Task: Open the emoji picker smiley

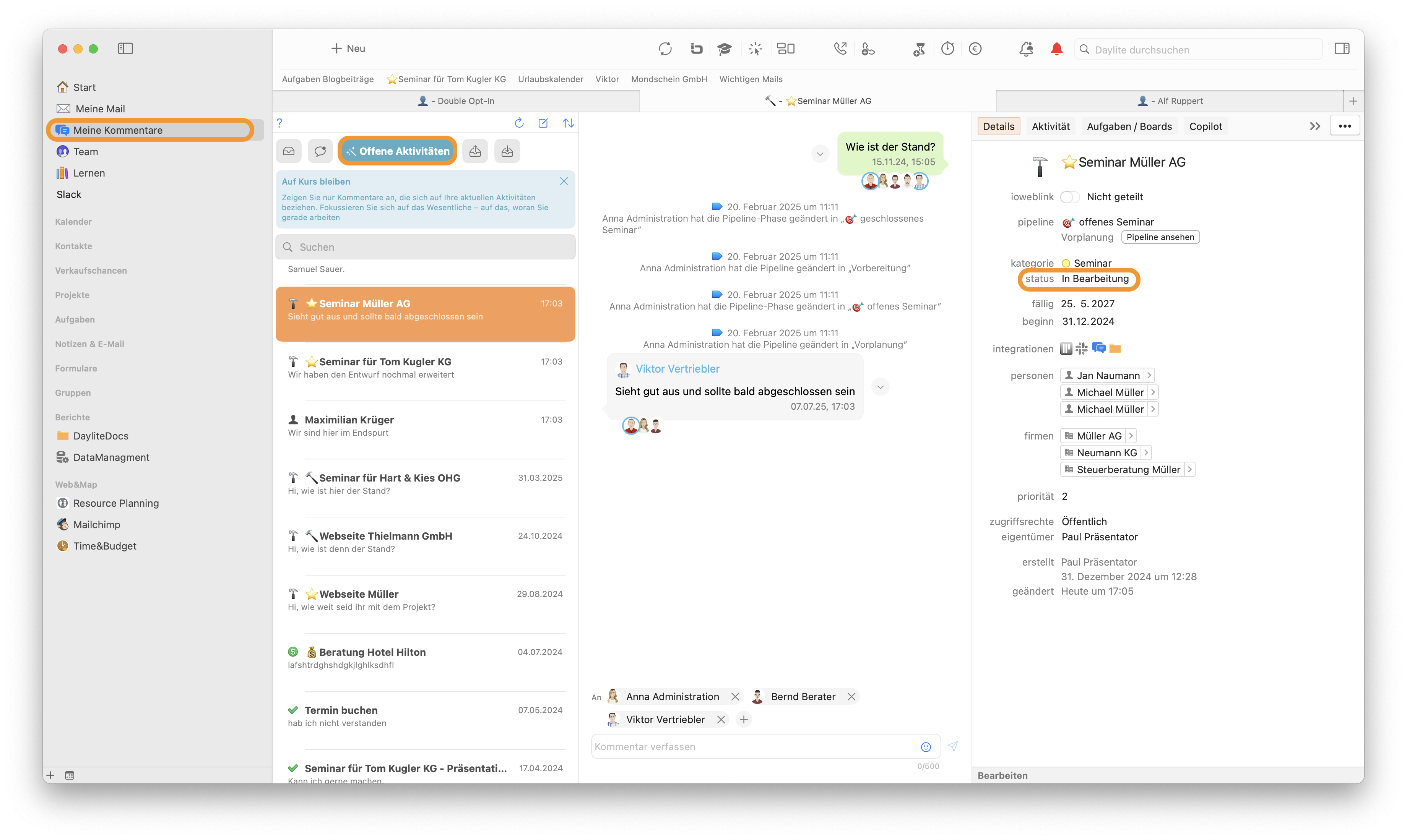Action: click(925, 747)
